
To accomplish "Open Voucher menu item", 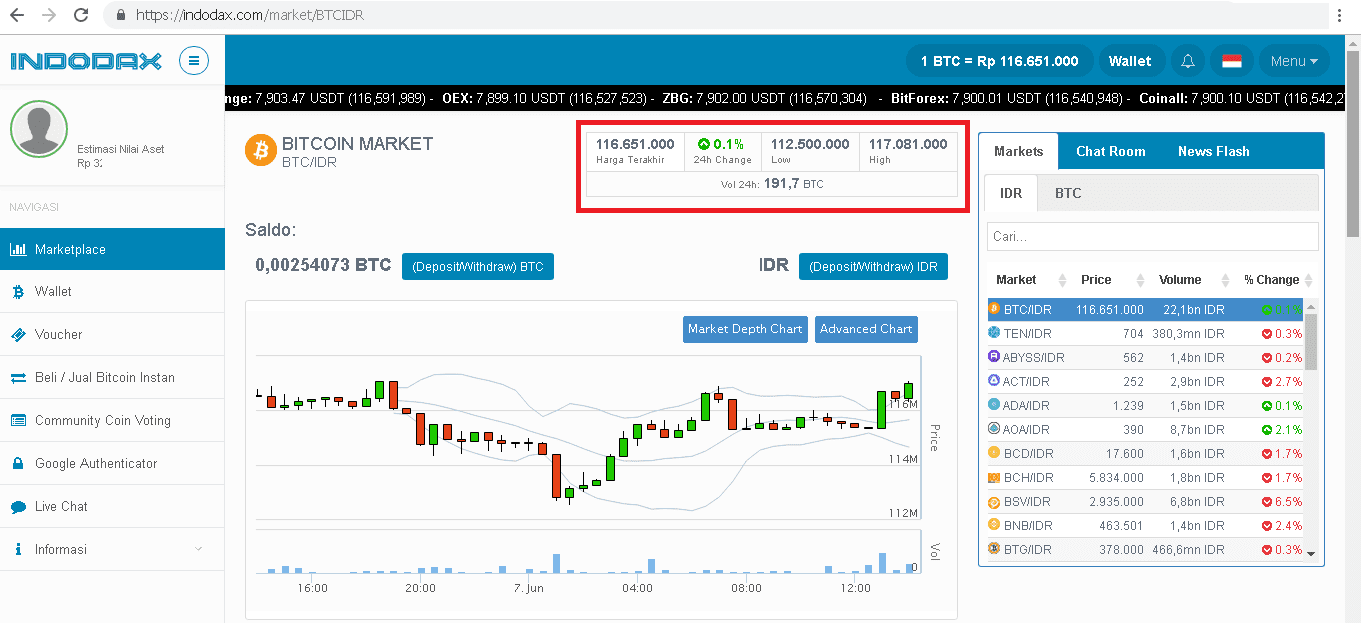I will 112,335.
